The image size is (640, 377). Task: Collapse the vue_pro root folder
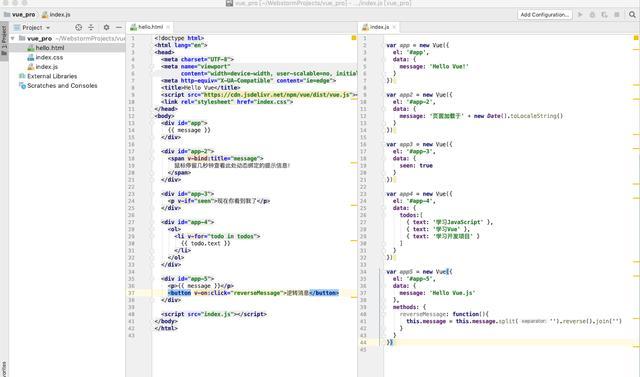coord(13,38)
